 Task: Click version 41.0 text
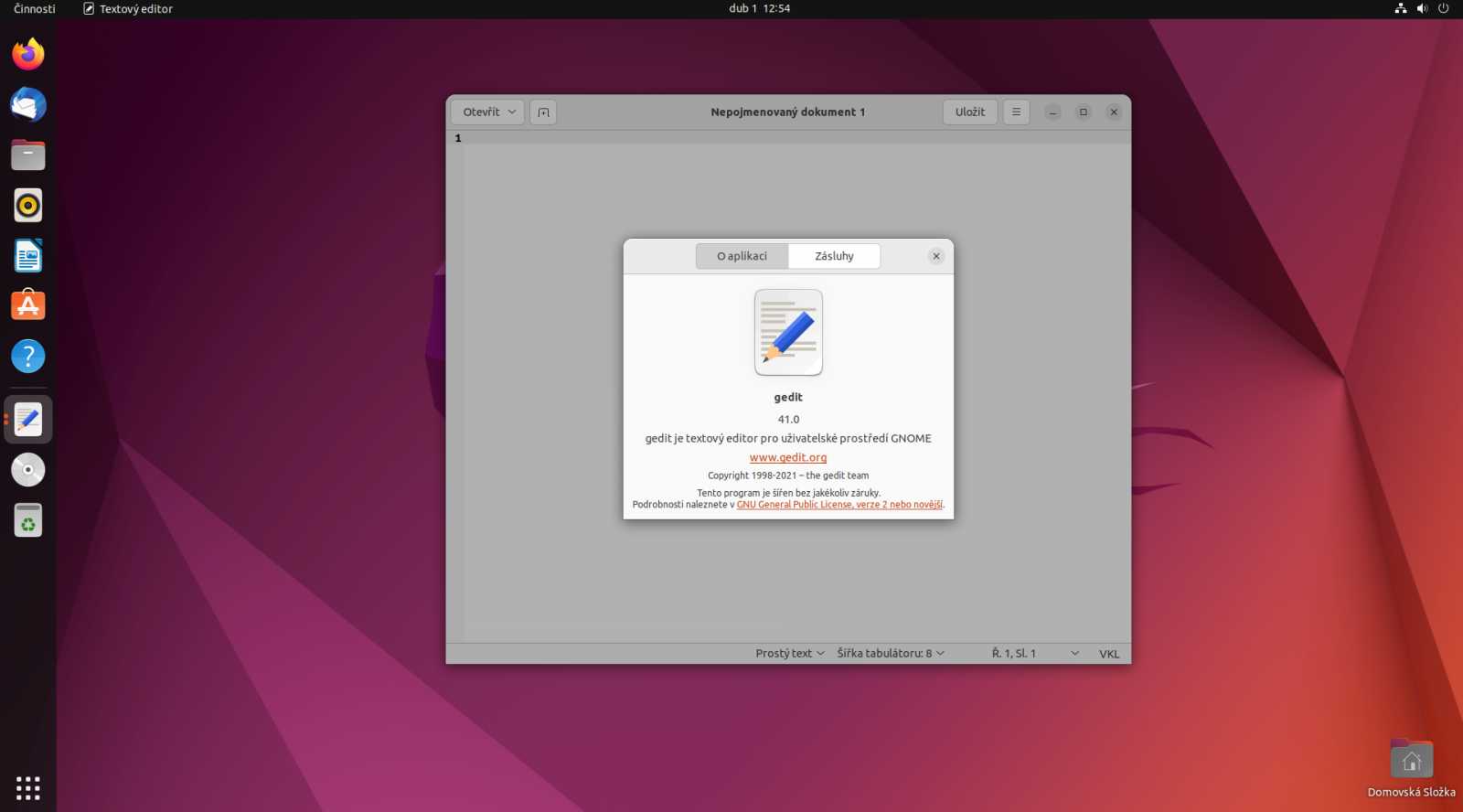click(788, 419)
